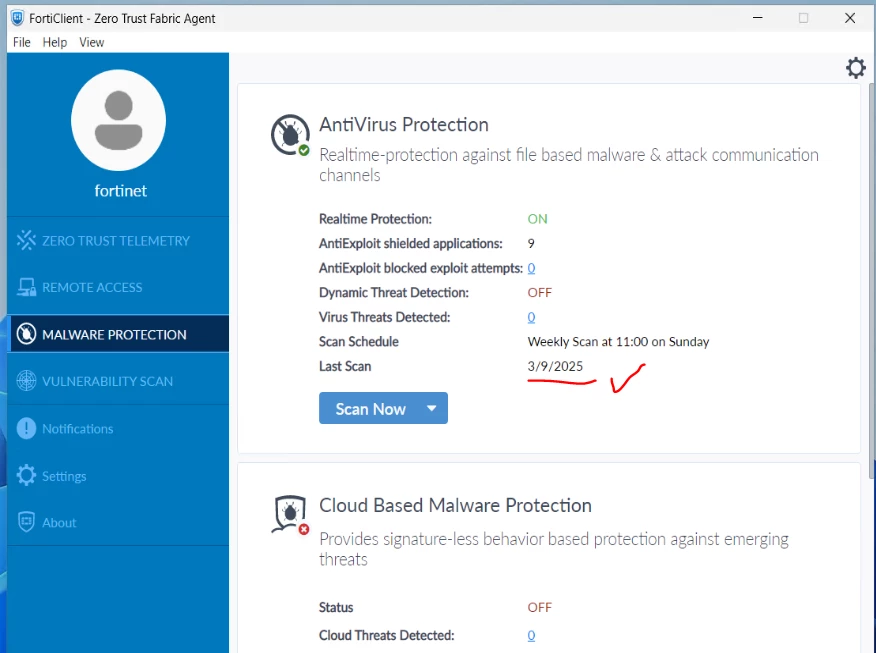
Task: Click the Notifications exclamation icon
Action: [26, 428]
